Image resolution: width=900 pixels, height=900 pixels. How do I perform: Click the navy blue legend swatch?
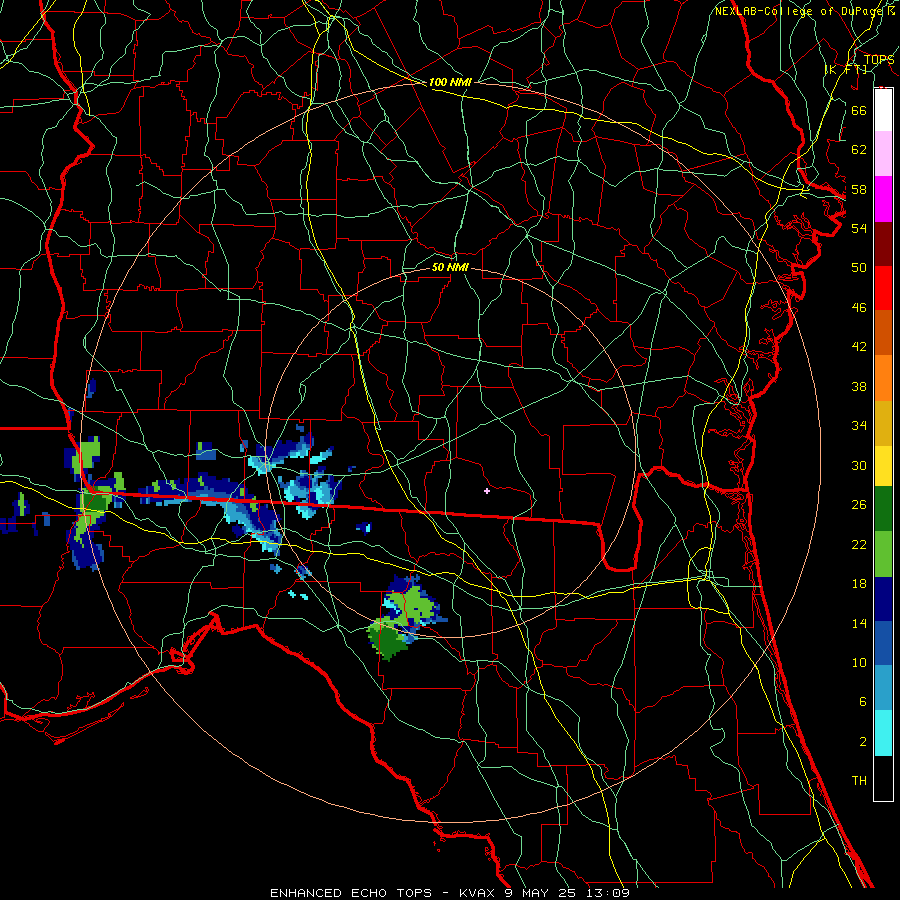[883, 600]
